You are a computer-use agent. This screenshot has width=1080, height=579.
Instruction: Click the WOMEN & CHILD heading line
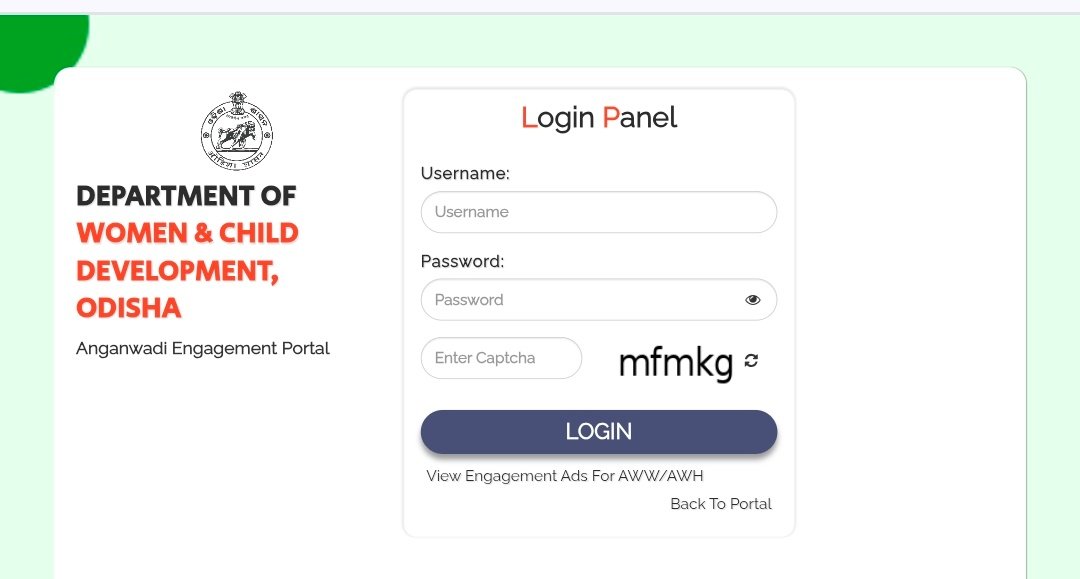click(187, 233)
